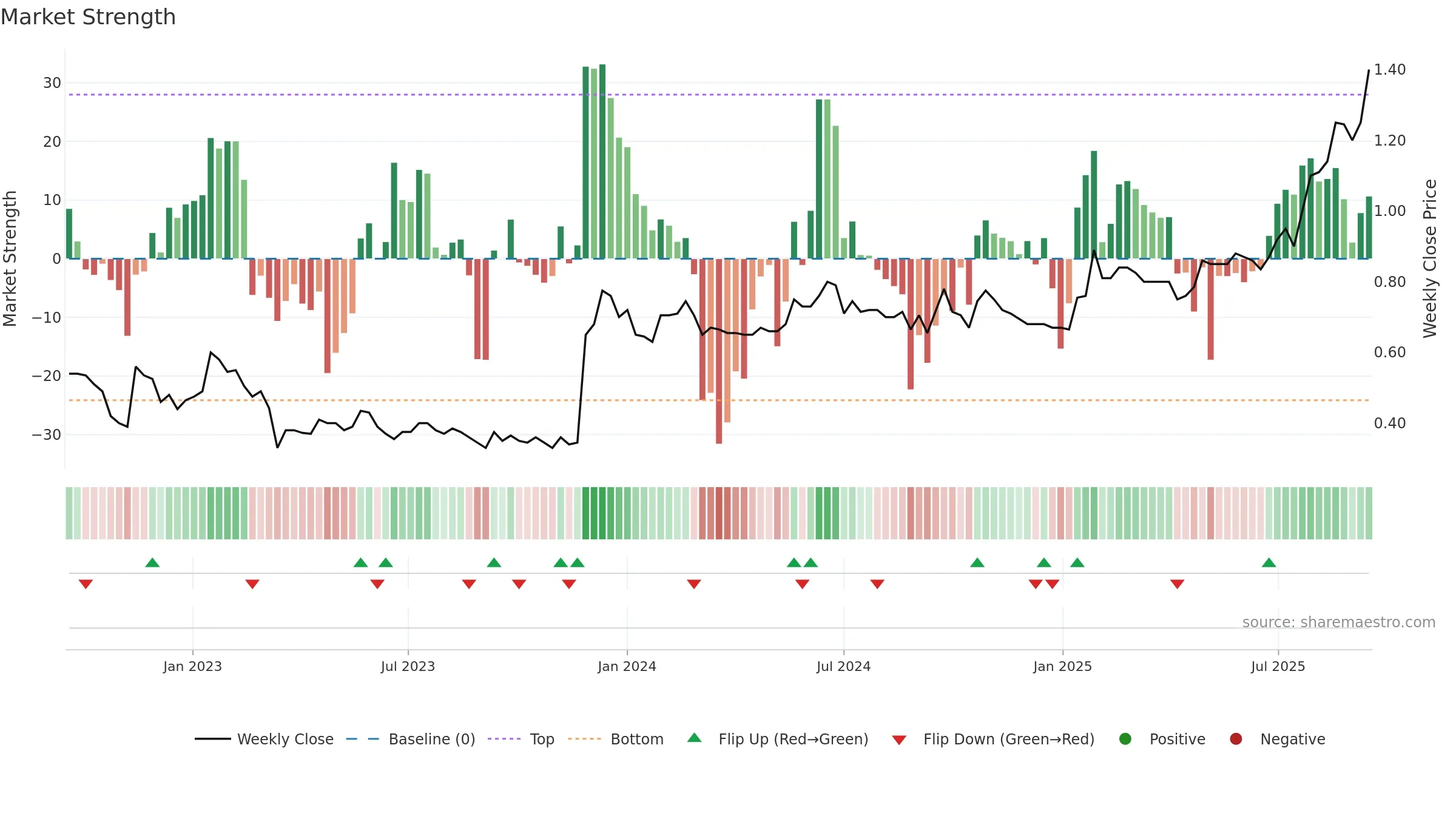Click the flip-down marker after Jul 2024
The width and height of the screenshot is (1456, 819).
tap(877, 584)
